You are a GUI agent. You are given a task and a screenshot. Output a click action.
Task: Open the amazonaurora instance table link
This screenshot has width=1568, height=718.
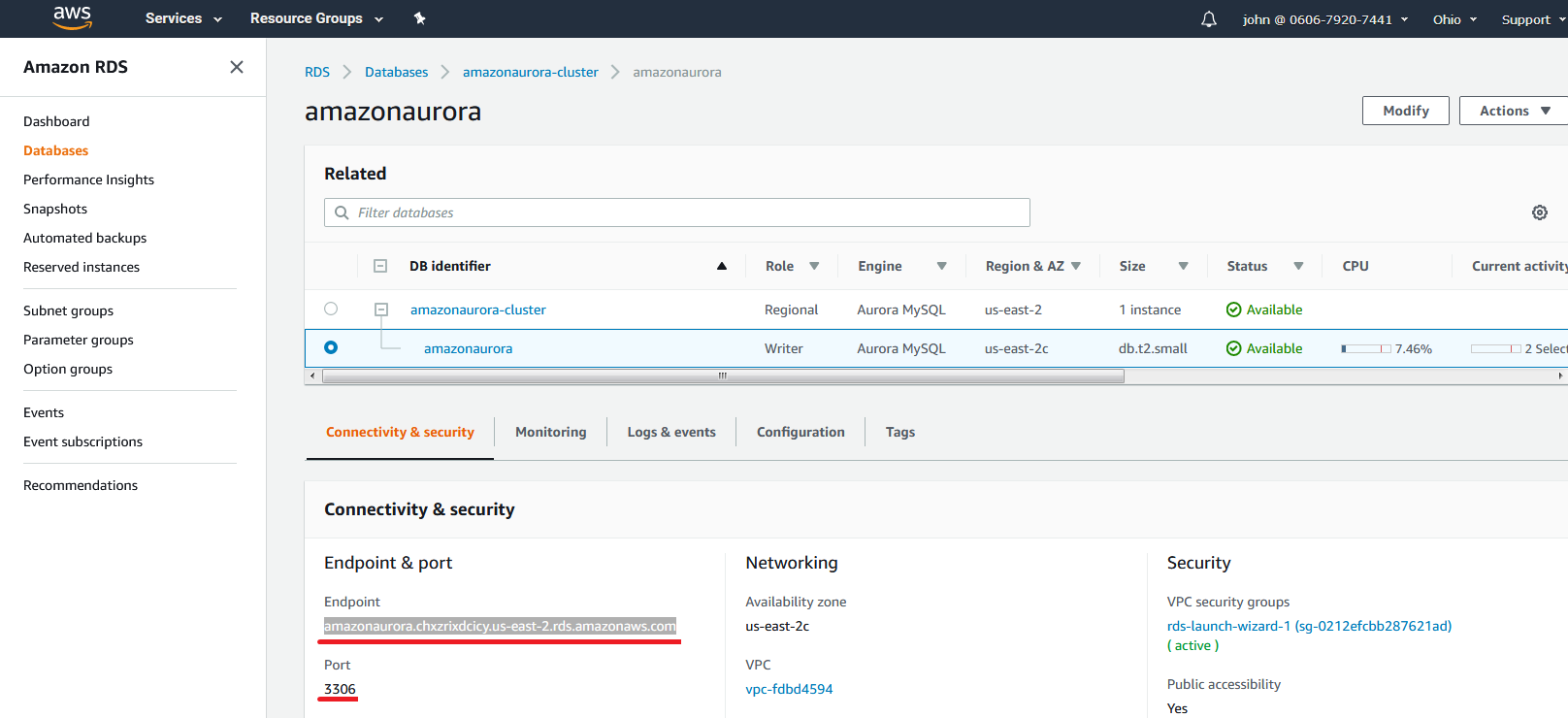pyautogui.click(x=469, y=348)
